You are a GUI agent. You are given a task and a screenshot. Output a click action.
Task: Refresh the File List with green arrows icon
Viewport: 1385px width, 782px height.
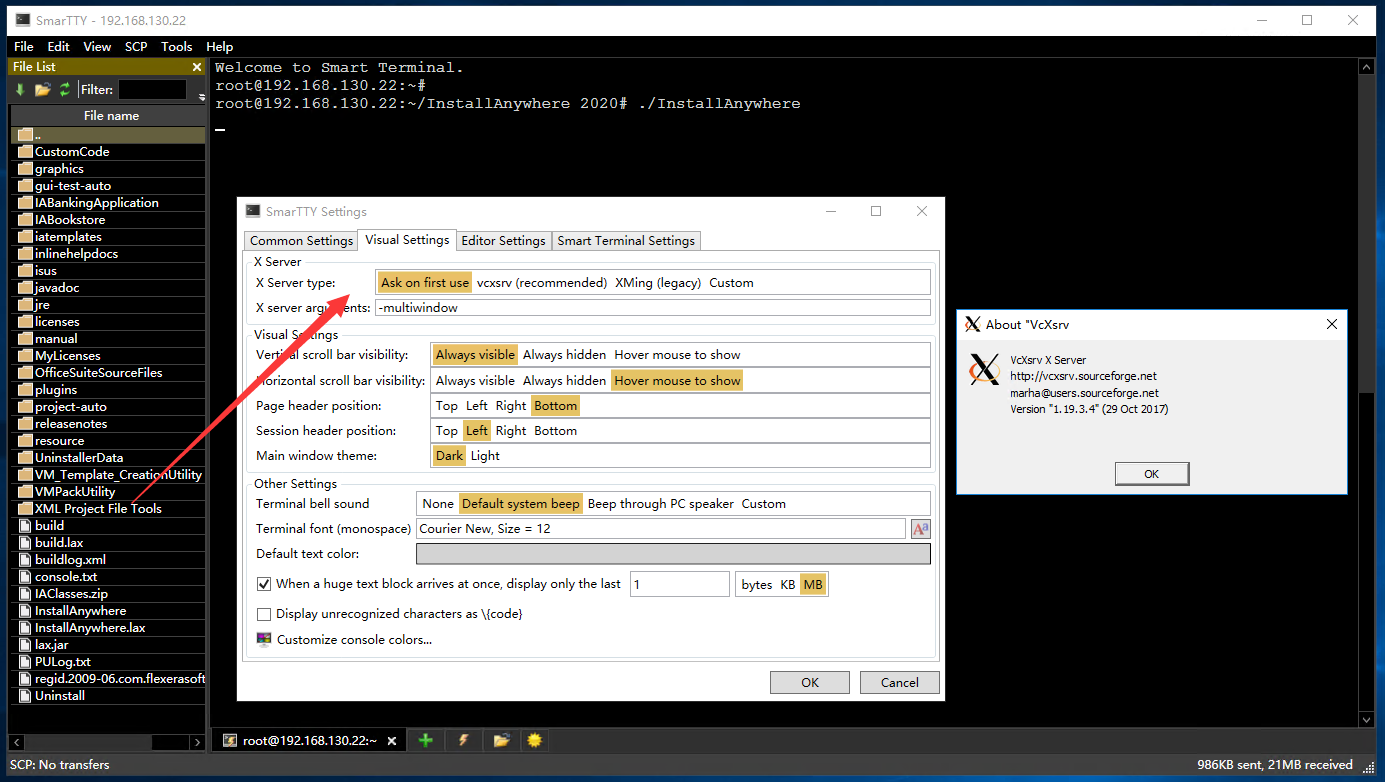pos(65,90)
